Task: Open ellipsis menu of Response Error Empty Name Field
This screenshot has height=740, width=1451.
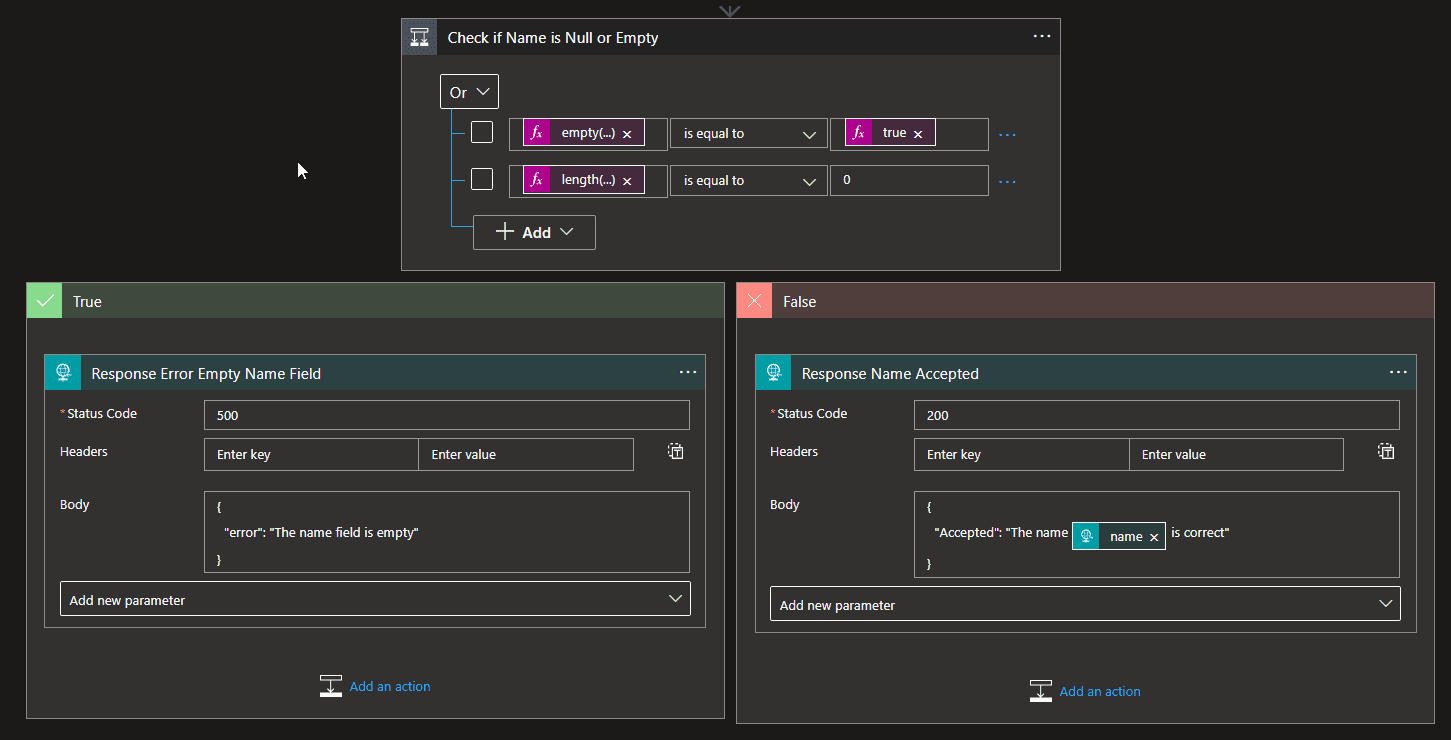Action: [687, 372]
